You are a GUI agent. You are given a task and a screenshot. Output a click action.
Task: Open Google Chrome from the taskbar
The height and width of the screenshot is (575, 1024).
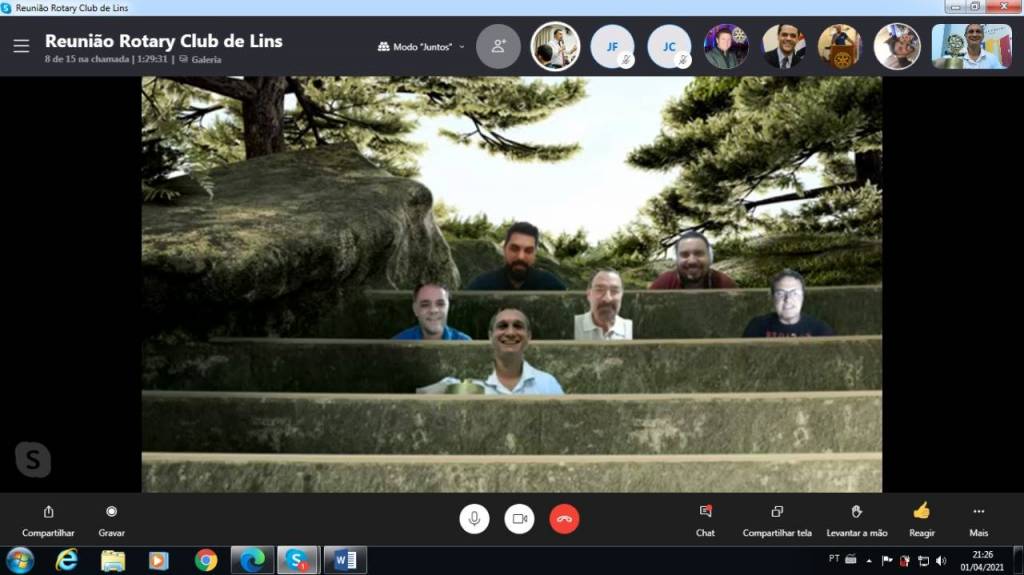point(206,560)
